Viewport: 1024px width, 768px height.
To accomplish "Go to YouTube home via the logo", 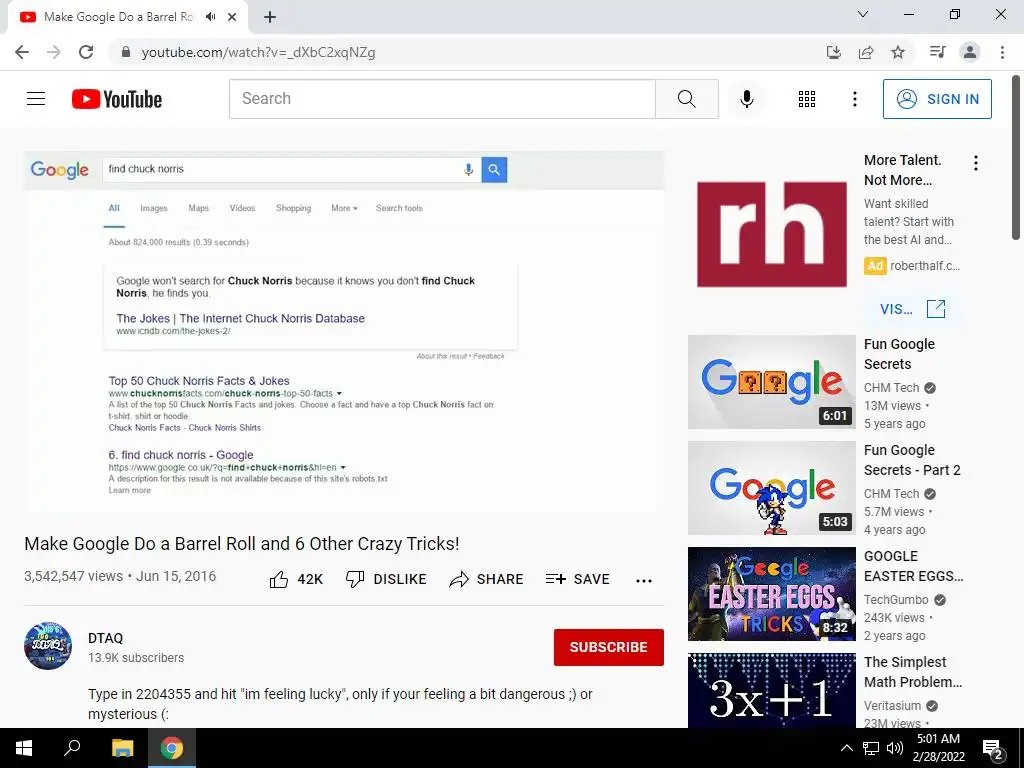I will pyautogui.click(x=117, y=99).
